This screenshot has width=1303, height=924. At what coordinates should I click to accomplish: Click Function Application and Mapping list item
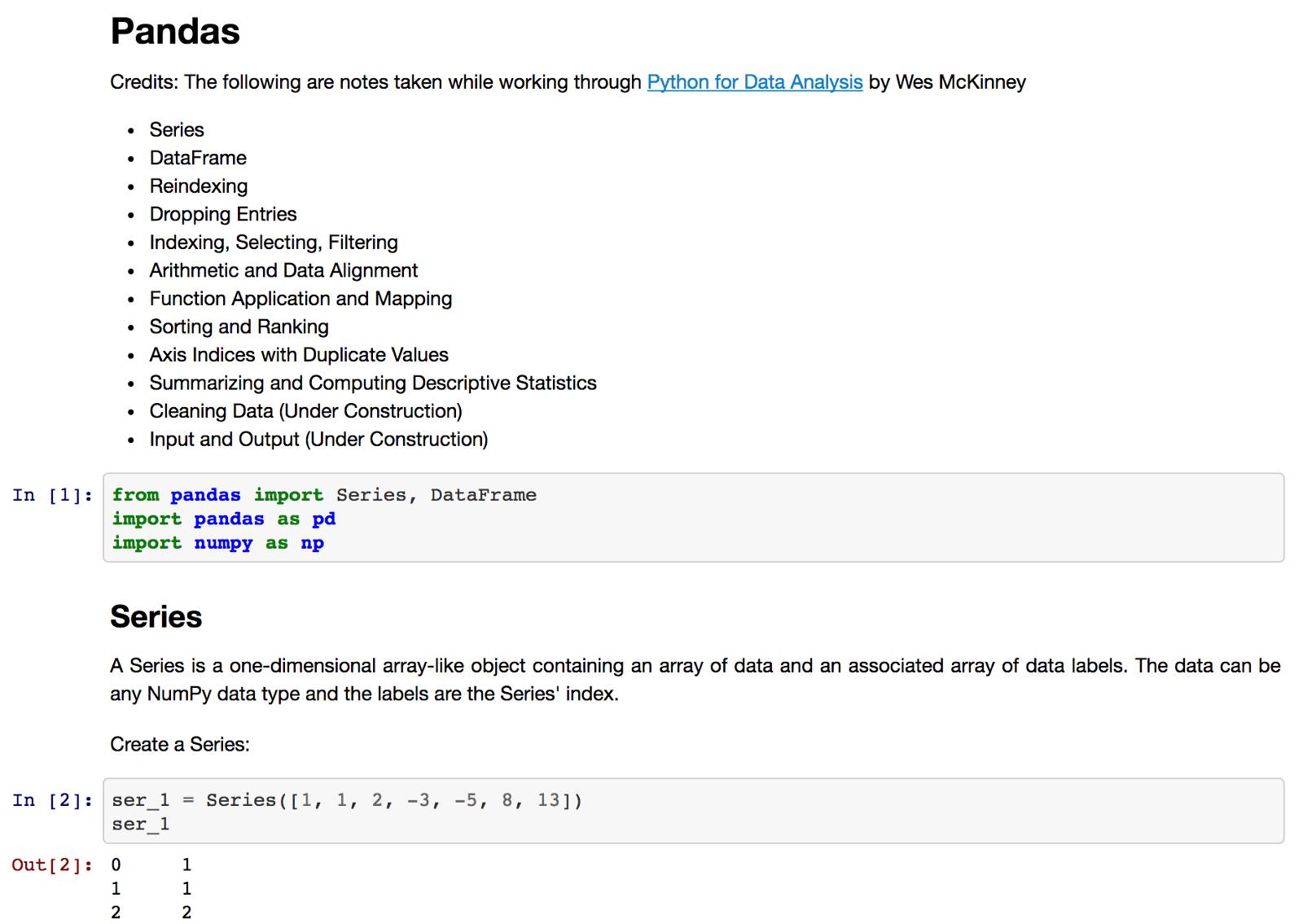click(x=301, y=299)
